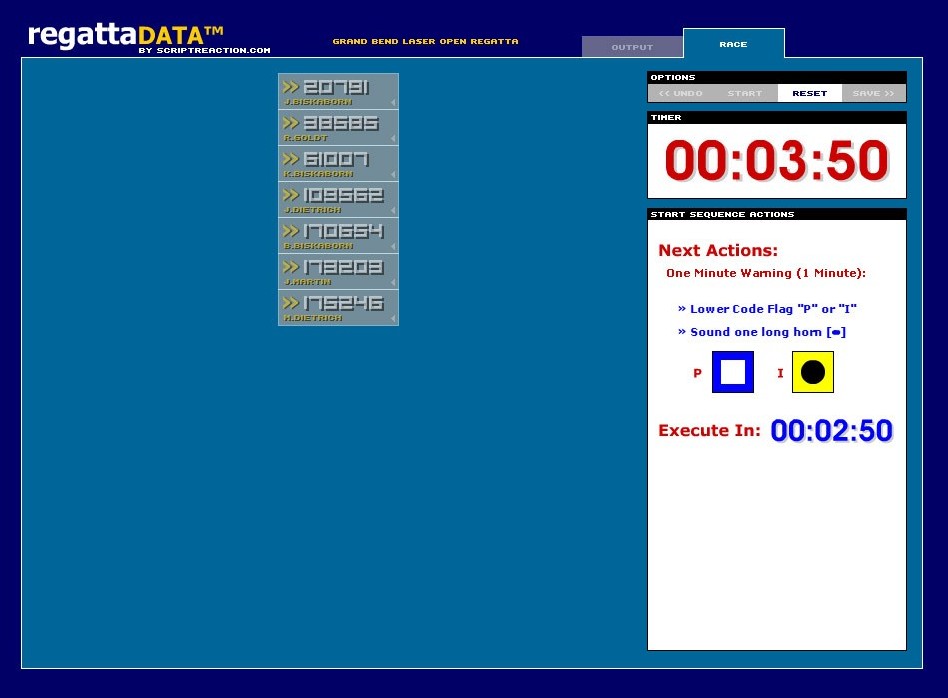This screenshot has width=948, height=698.
Task: Click the regattaDATA logo
Action: tap(126, 35)
